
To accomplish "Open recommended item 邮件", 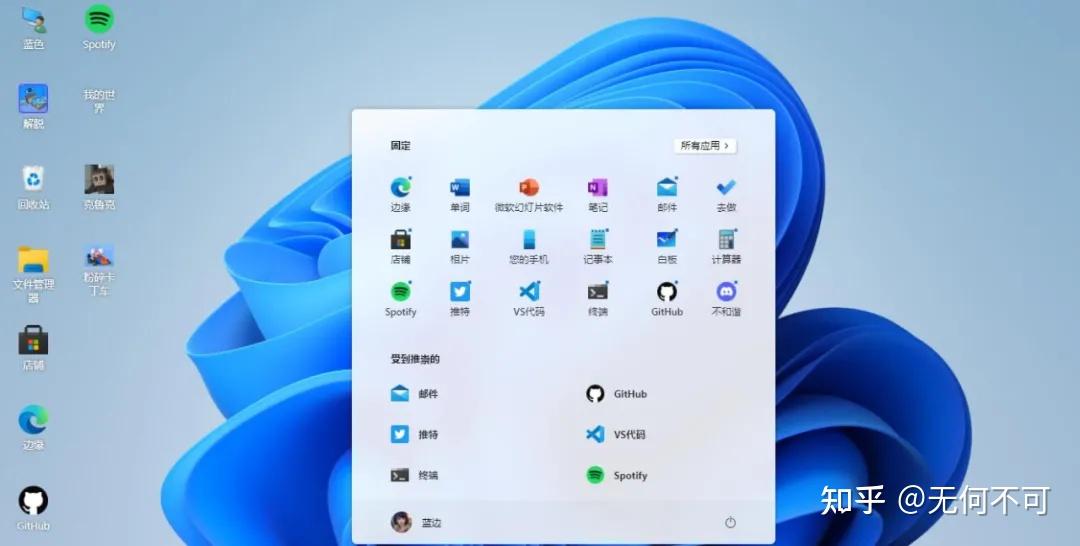I will [414, 394].
